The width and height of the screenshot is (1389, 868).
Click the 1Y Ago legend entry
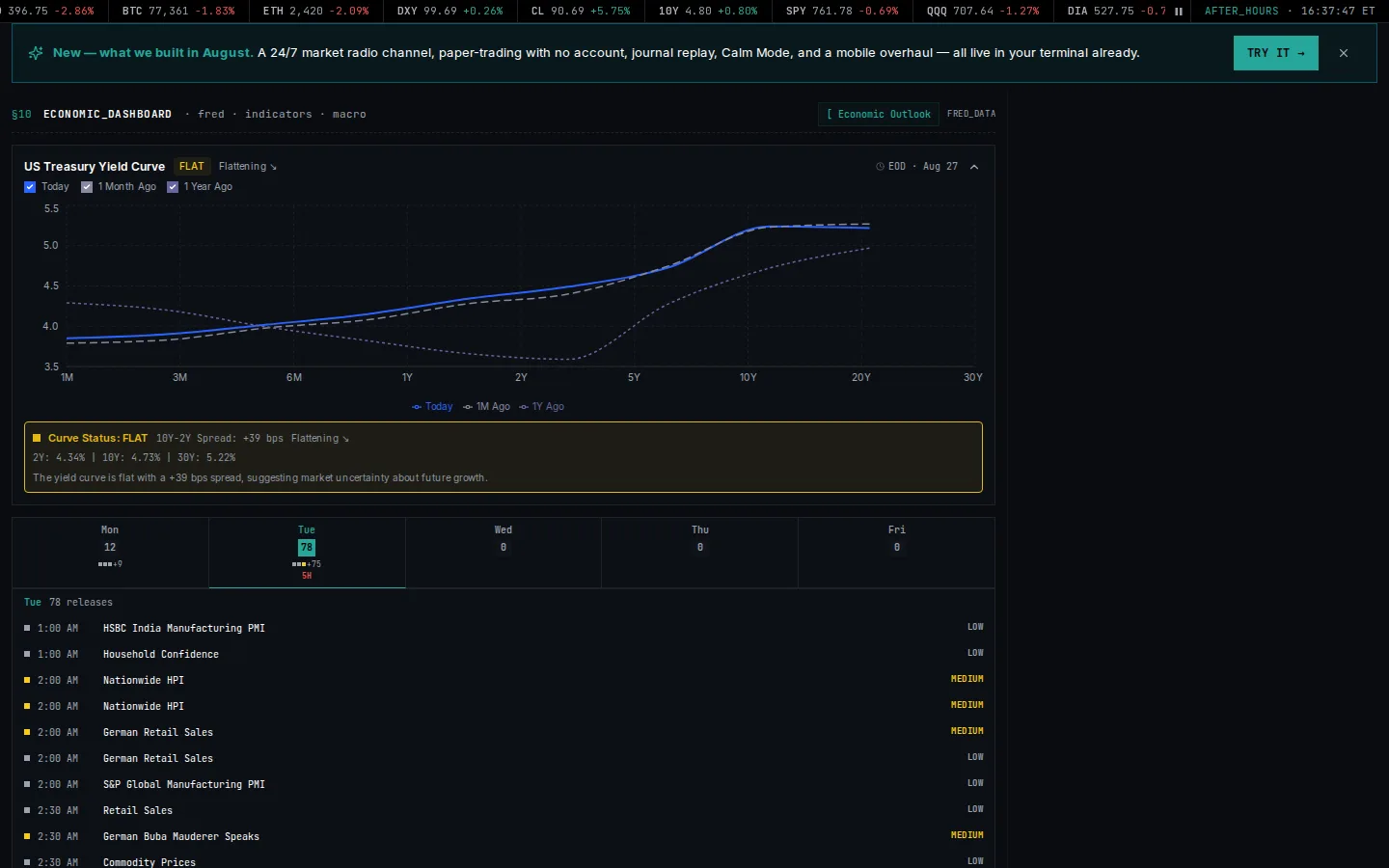pos(541,407)
